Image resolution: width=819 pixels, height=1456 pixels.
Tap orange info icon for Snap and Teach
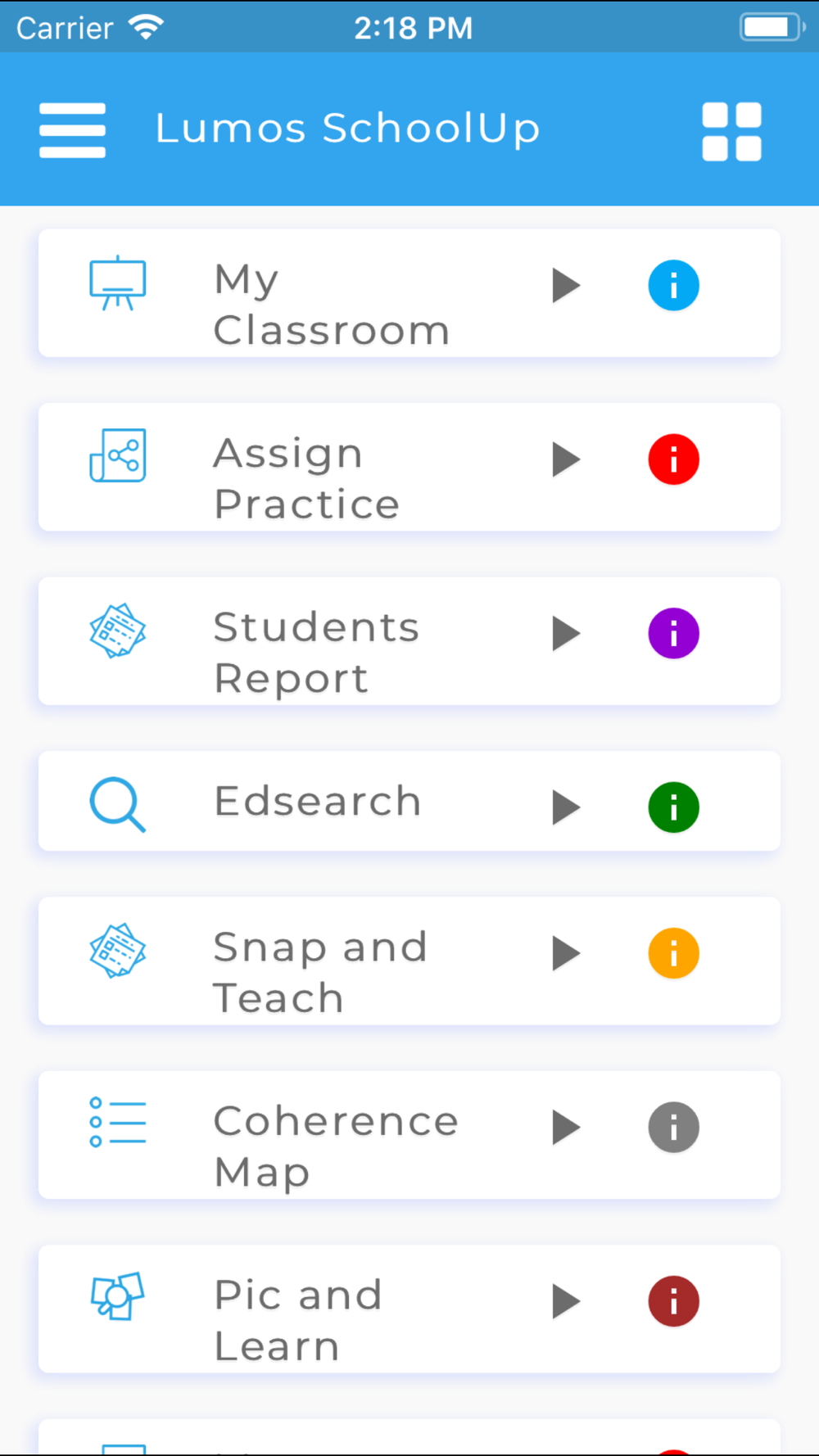point(673,953)
